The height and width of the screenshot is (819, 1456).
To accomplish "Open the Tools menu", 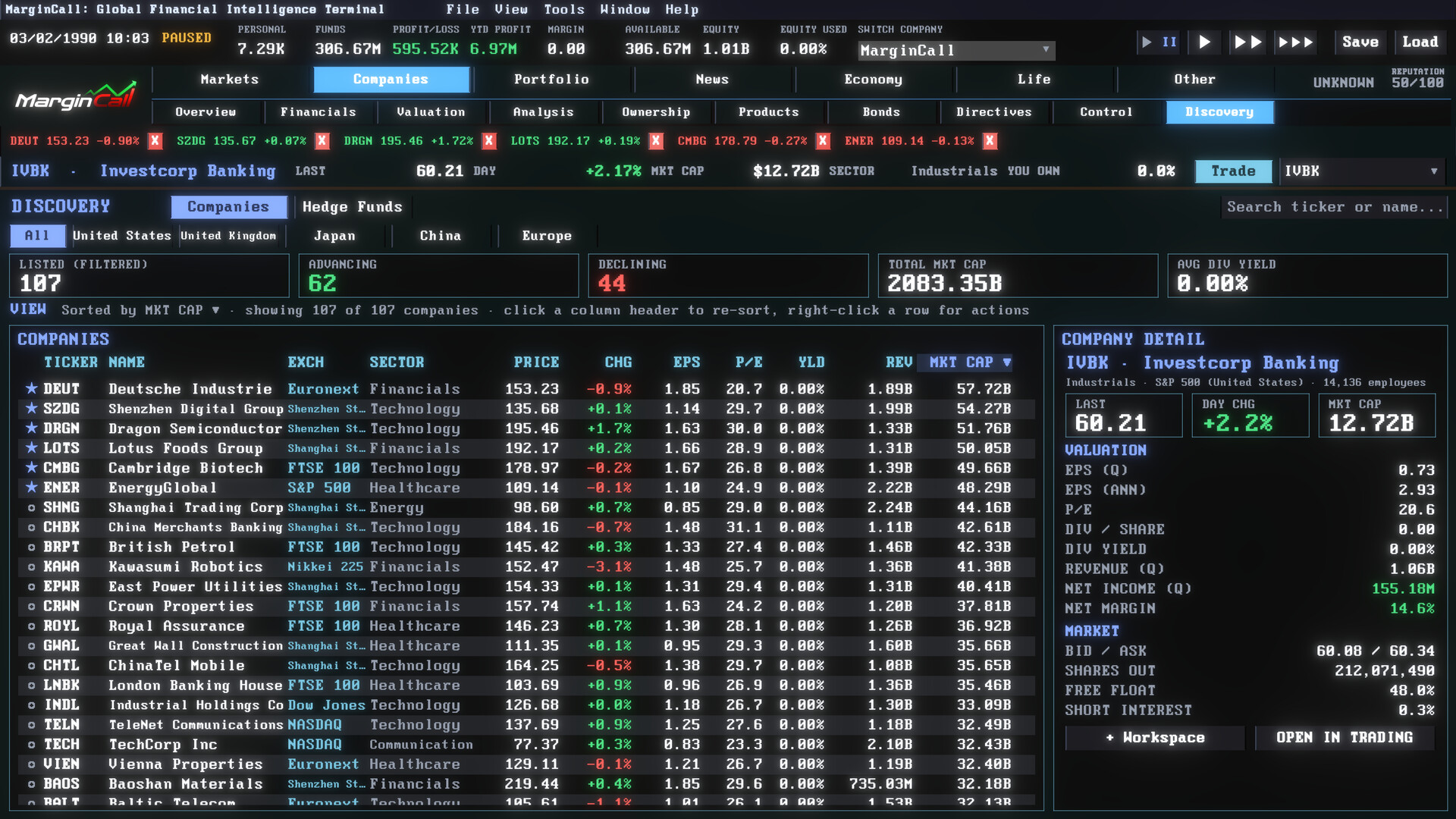I will [x=564, y=9].
